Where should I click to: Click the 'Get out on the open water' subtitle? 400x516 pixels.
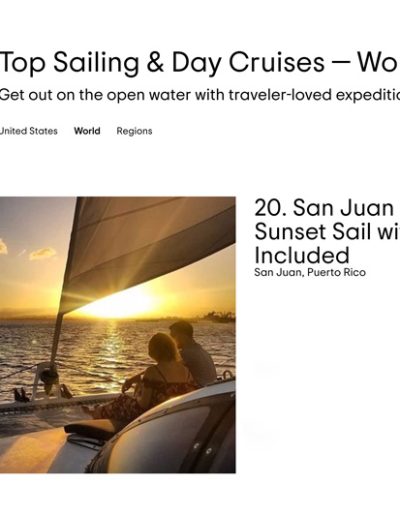click(x=200, y=95)
